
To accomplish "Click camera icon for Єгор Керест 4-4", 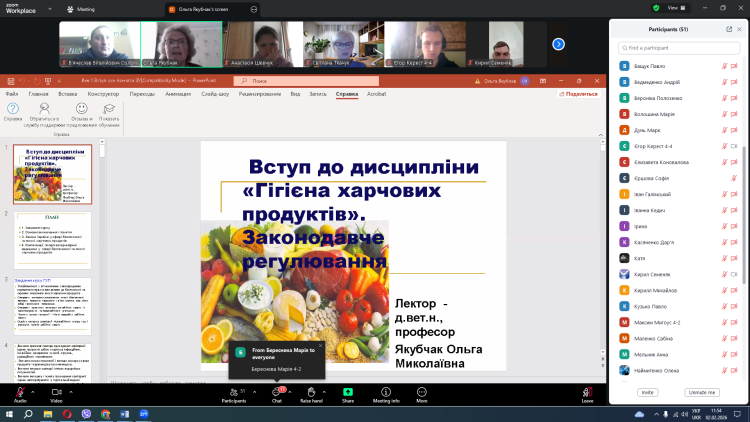I will [x=734, y=146].
